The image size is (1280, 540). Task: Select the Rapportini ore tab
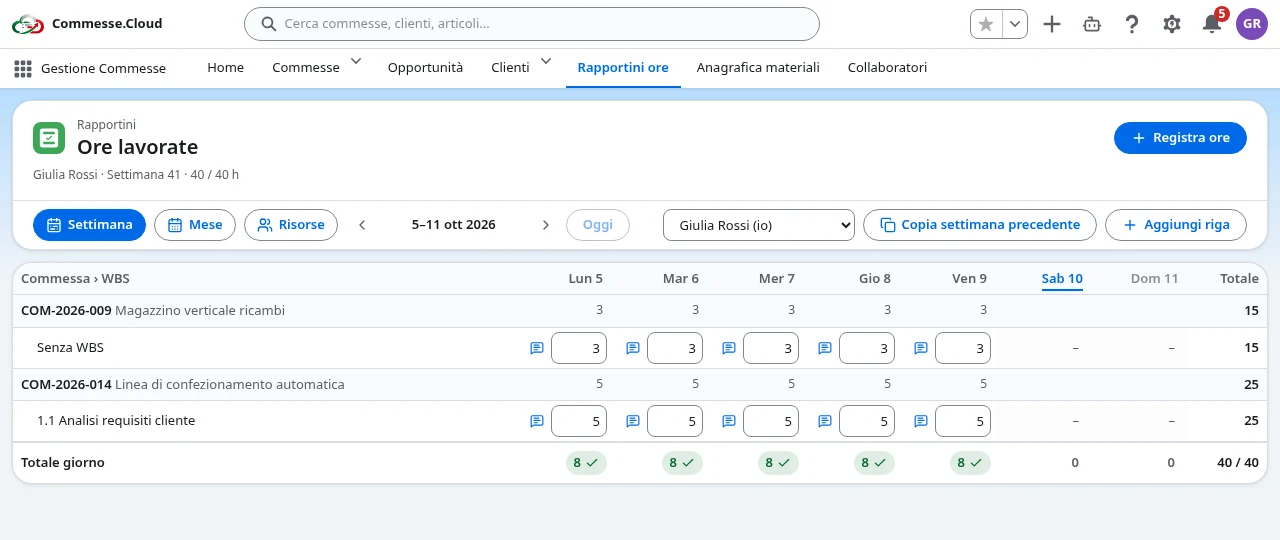click(623, 68)
